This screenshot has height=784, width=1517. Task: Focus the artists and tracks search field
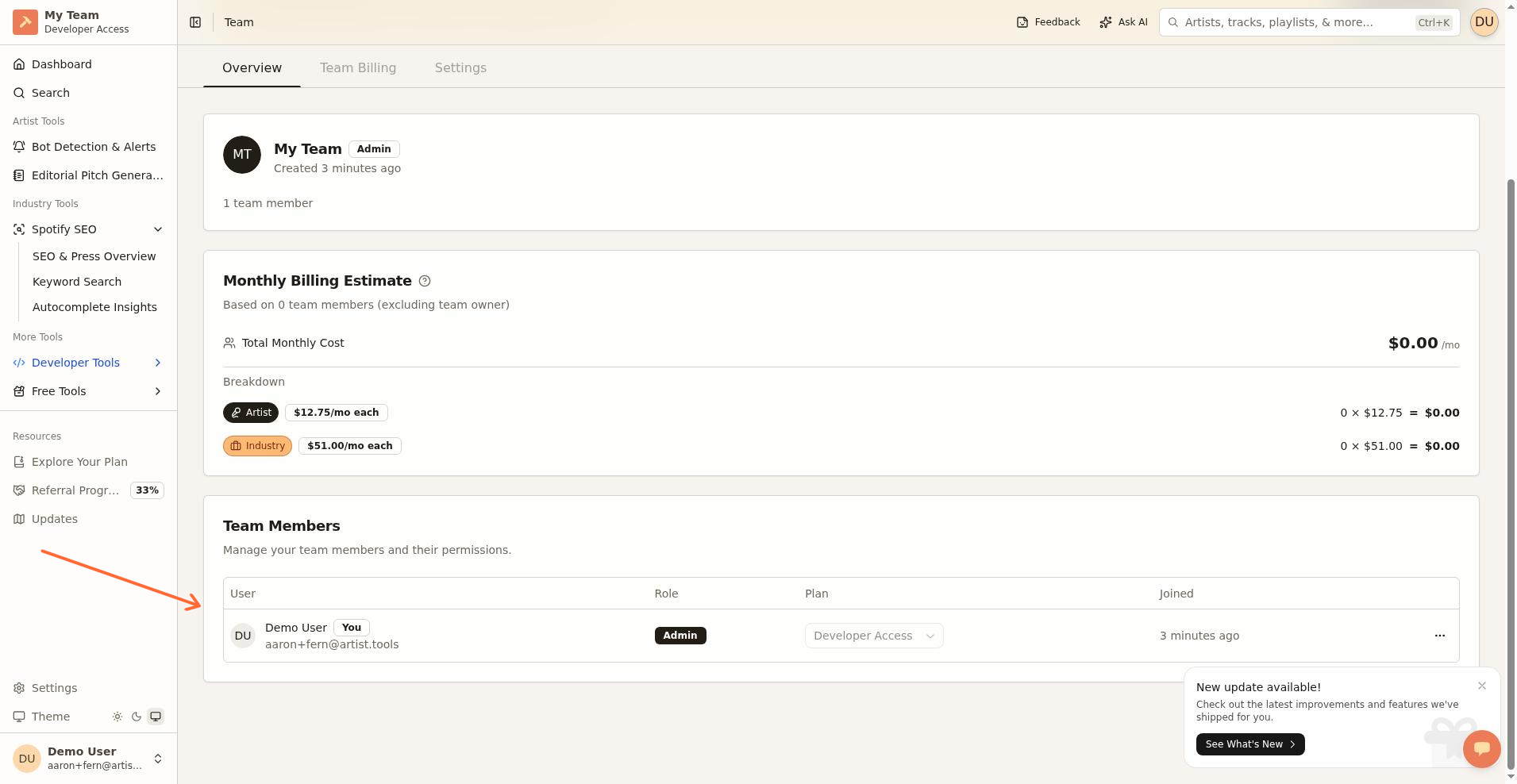(x=1310, y=22)
